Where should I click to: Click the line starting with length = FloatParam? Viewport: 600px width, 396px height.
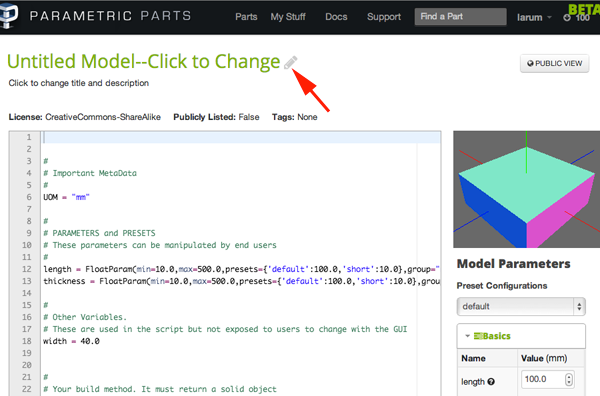point(241,269)
